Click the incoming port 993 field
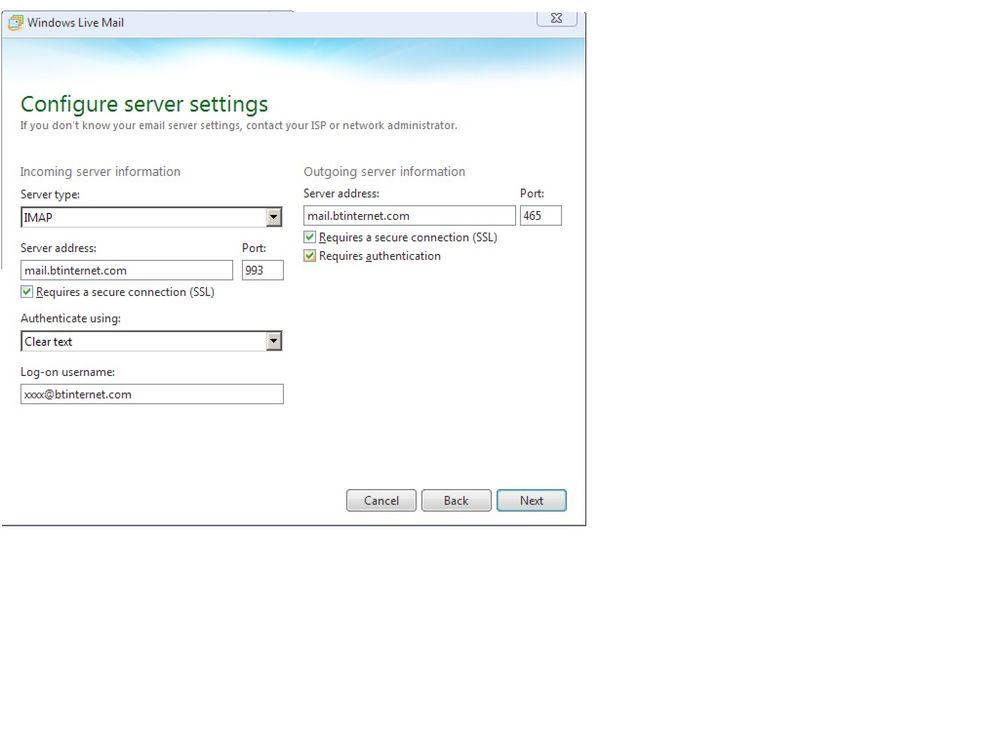This screenshot has width=999, height=749. [262, 270]
